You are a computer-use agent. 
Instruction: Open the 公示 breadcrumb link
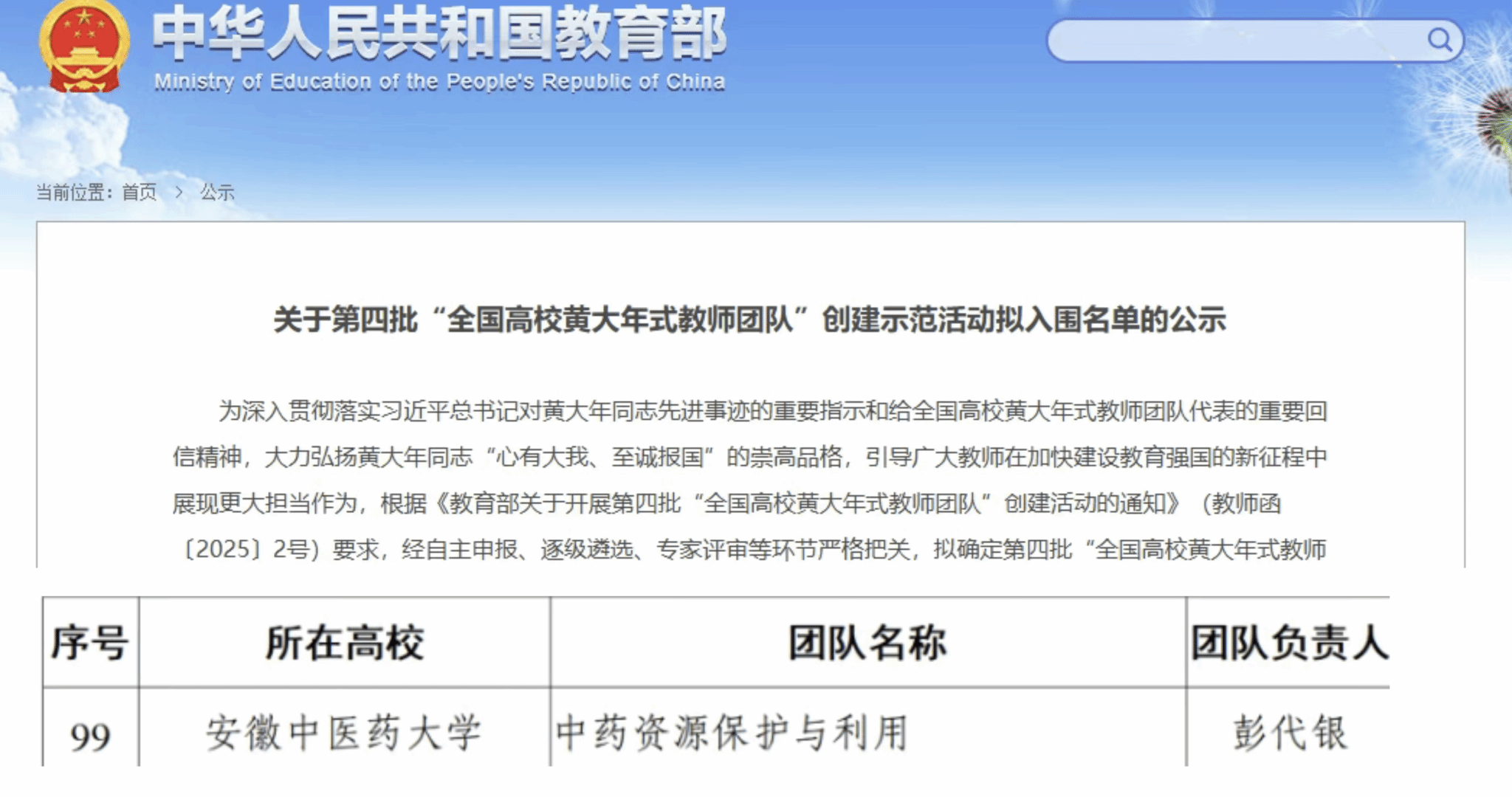217,193
